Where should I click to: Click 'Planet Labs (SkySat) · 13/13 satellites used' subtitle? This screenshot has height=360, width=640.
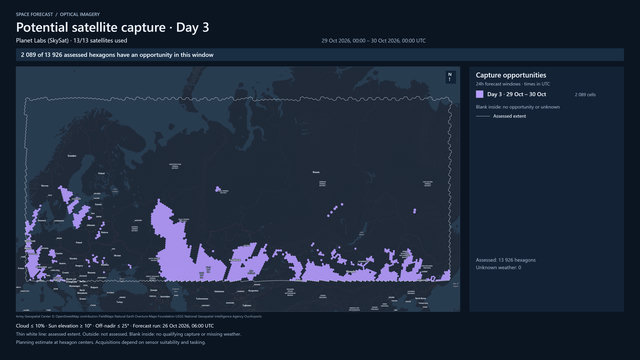pyautogui.click(x=71, y=41)
